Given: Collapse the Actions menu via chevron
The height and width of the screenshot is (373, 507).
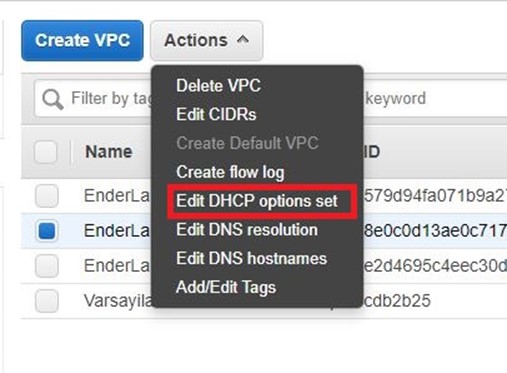Looking at the screenshot, I should [243, 40].
